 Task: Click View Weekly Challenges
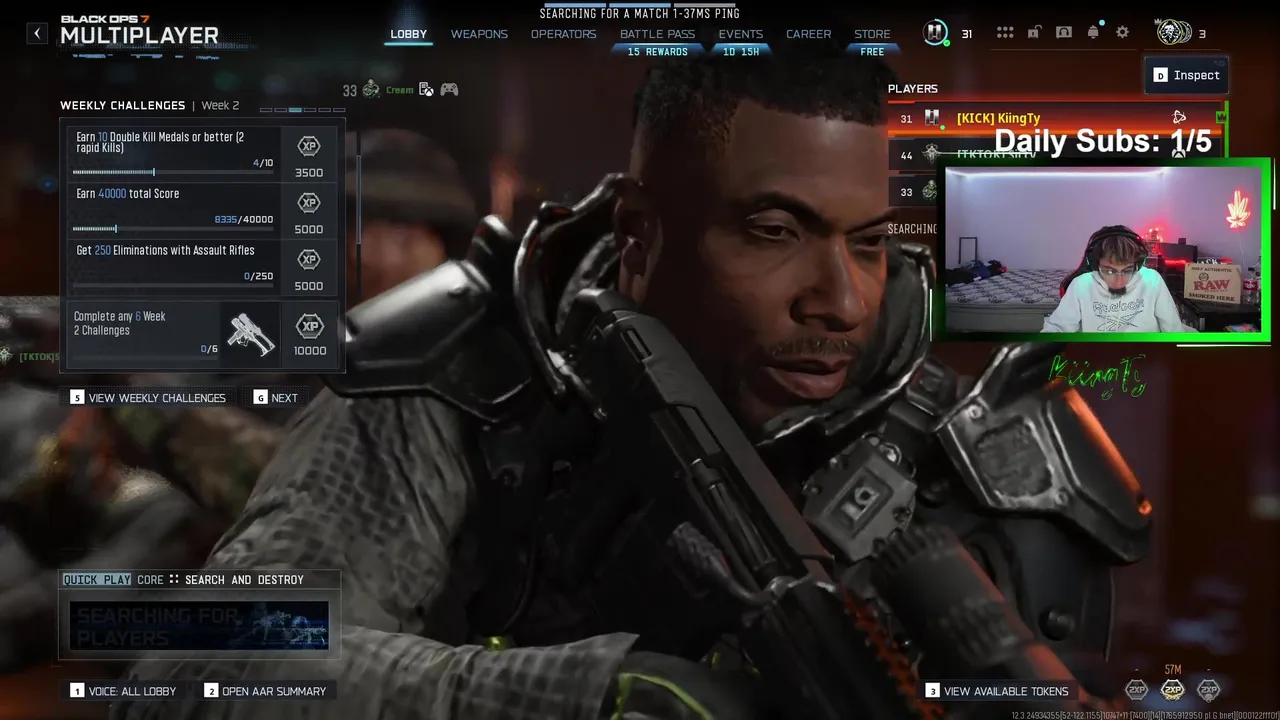tap(148, 398)
